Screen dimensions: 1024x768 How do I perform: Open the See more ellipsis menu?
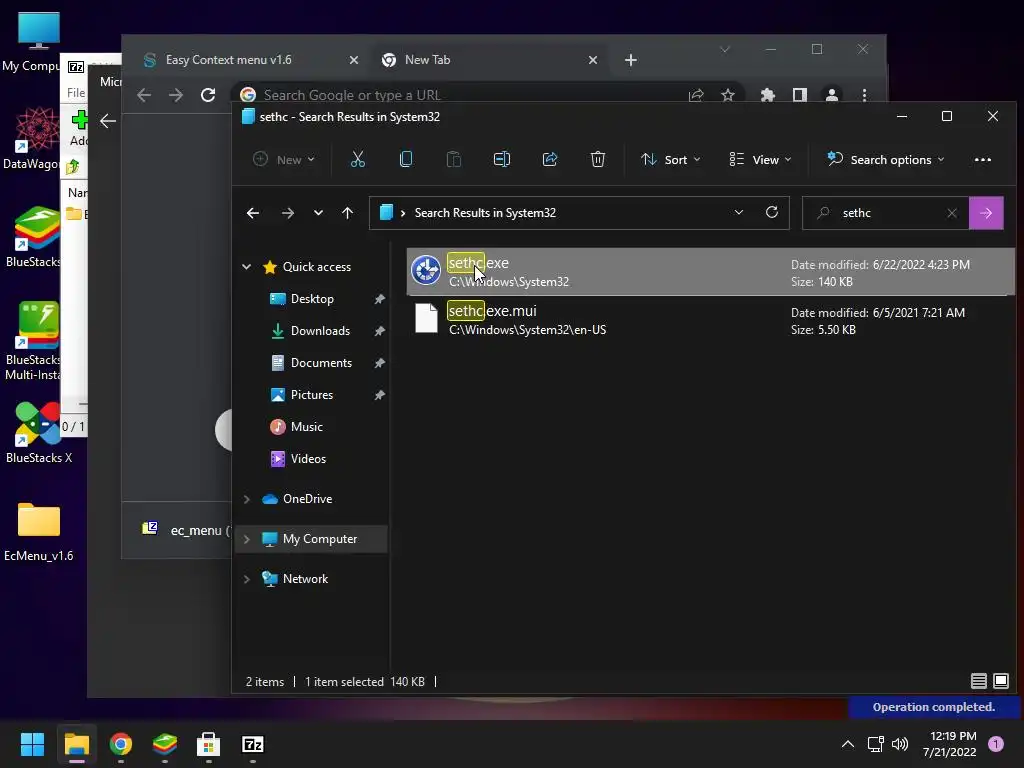(982, 159)
